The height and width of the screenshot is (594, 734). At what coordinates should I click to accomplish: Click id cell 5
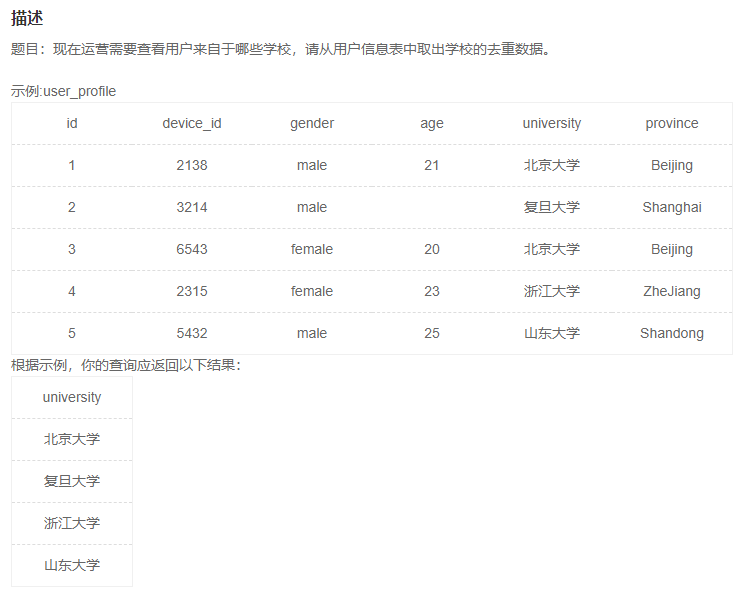tap(72, 333)
